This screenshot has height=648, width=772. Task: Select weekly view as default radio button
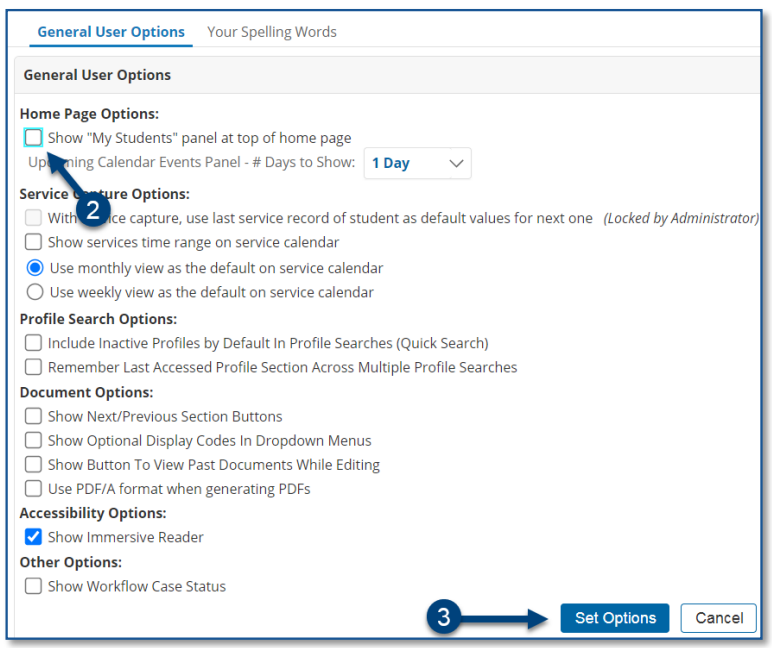click(35, 292)
